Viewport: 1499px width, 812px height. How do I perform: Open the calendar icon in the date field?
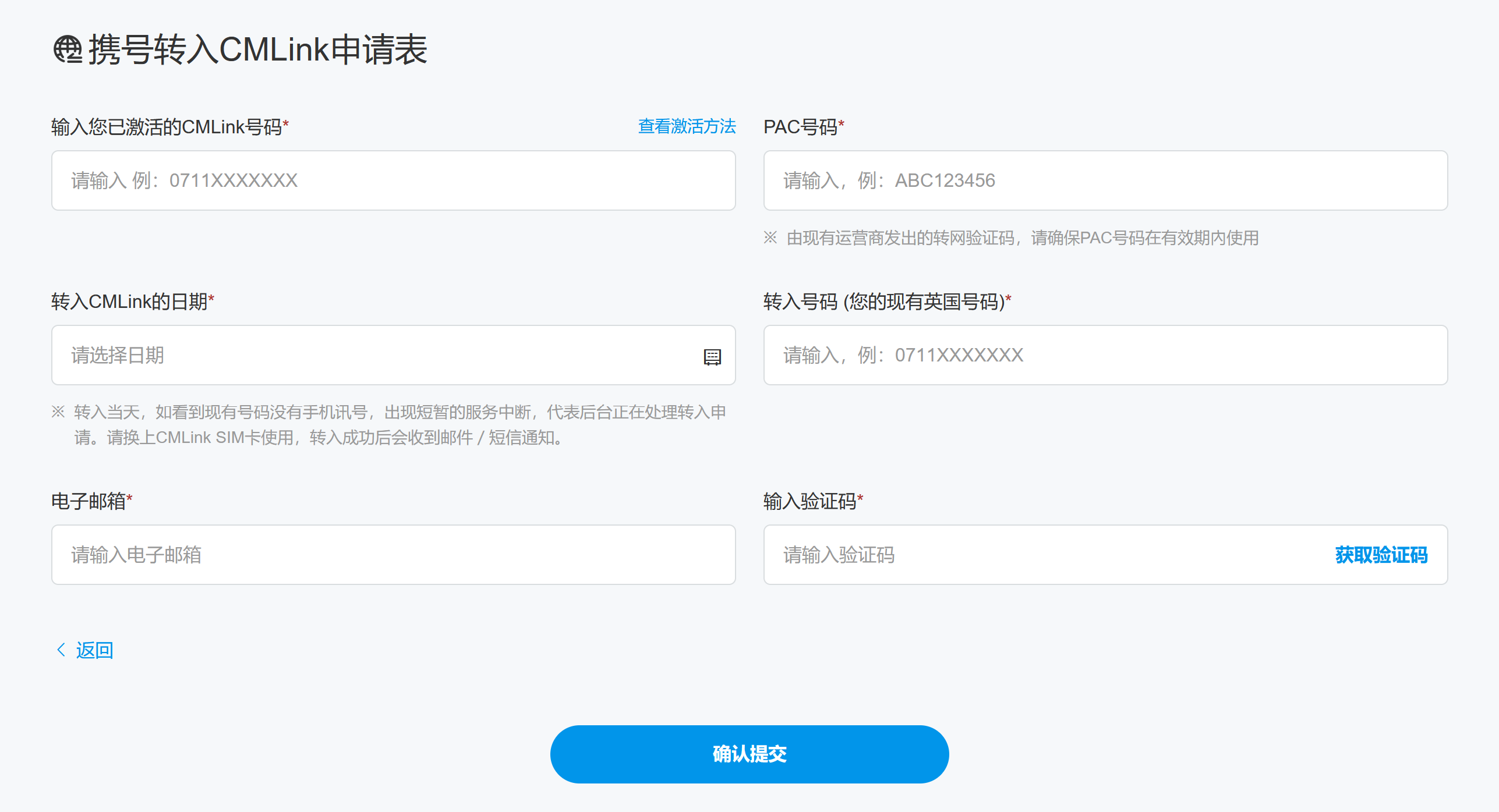(712, 357)
